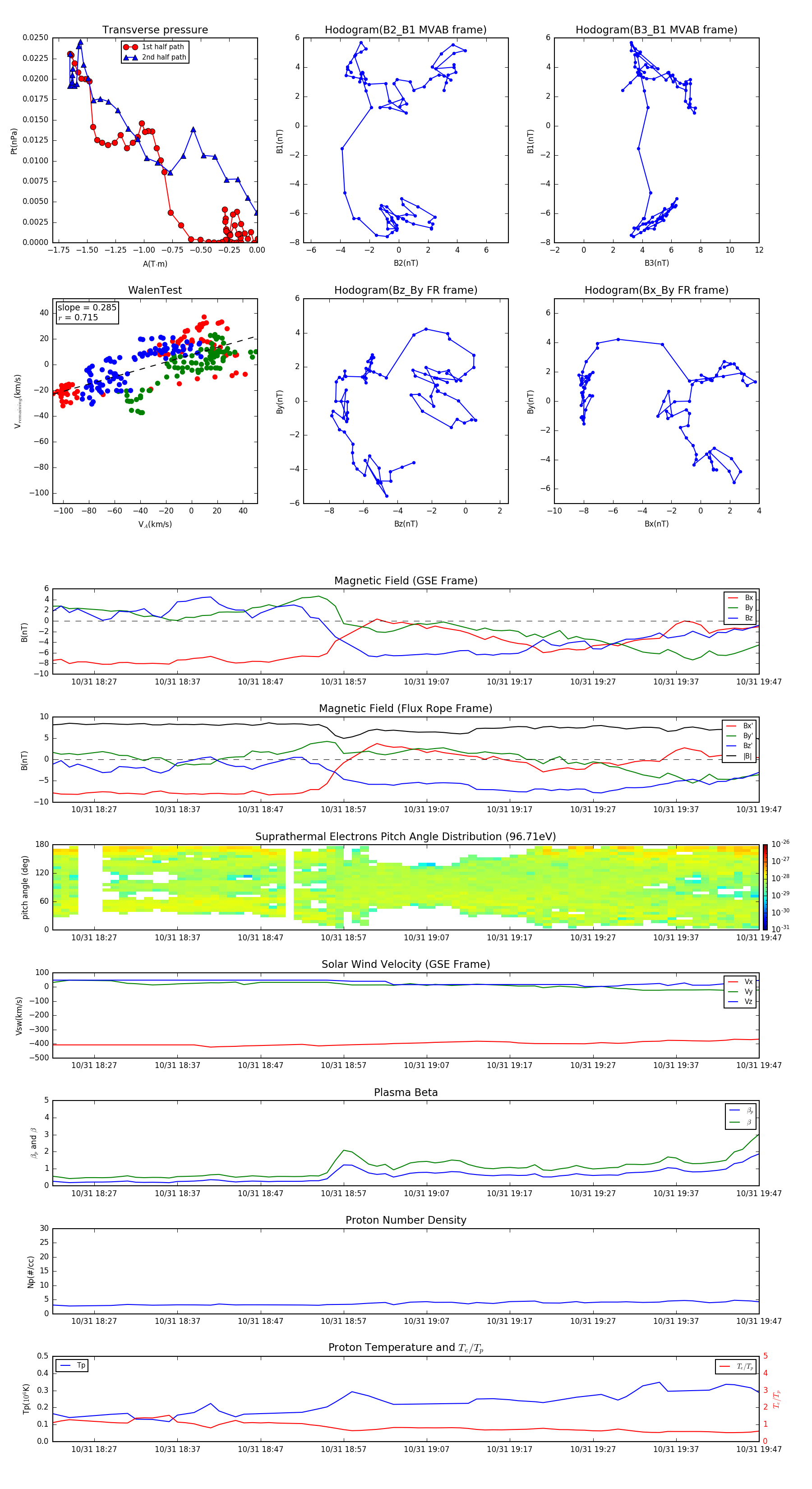The image size is (812, 1489).
Task: Click 'Vx' in the solar wind legend
Action: click(x=748, y=981)
